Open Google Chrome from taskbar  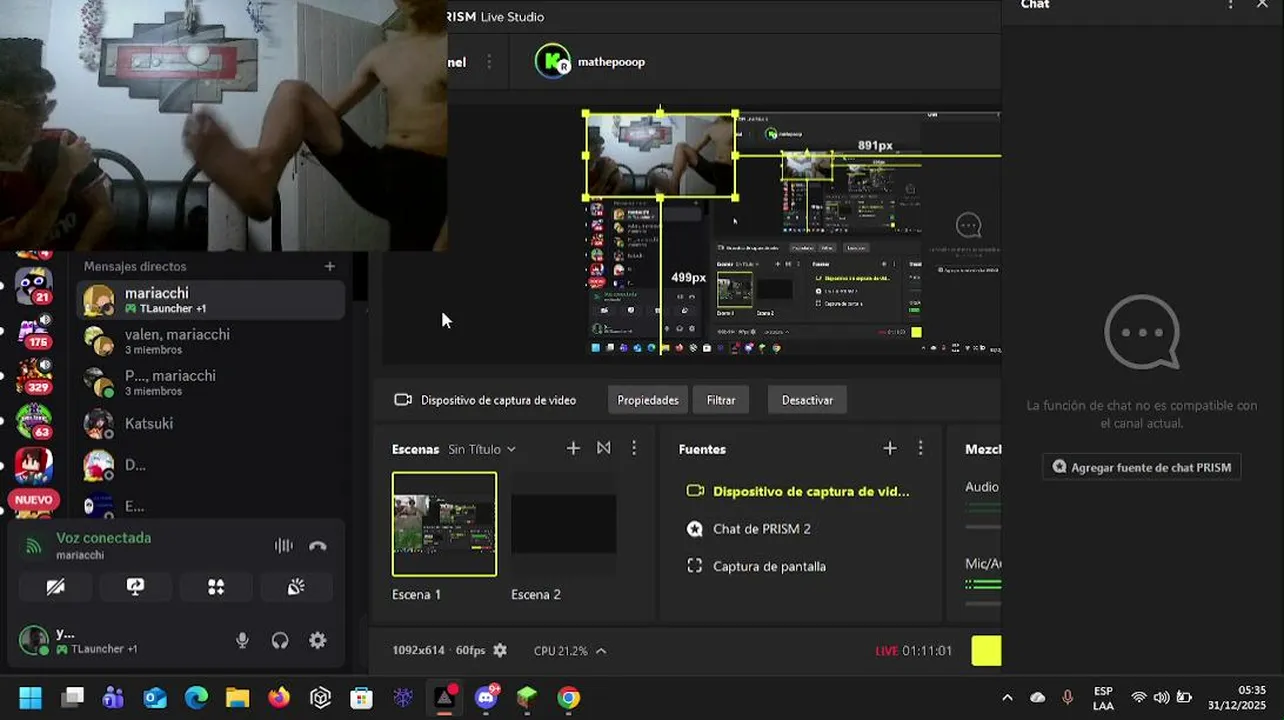[569, 698]
